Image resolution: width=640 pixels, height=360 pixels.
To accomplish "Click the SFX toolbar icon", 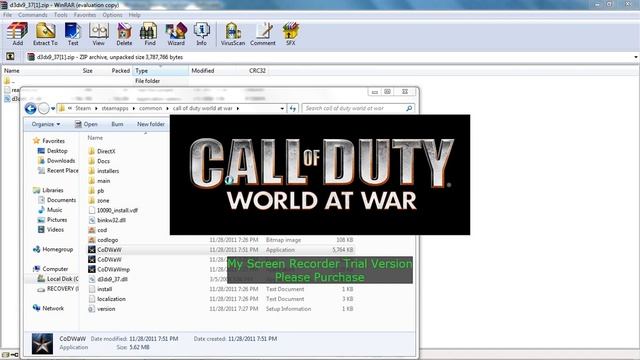I will click(x=290, y=34).
